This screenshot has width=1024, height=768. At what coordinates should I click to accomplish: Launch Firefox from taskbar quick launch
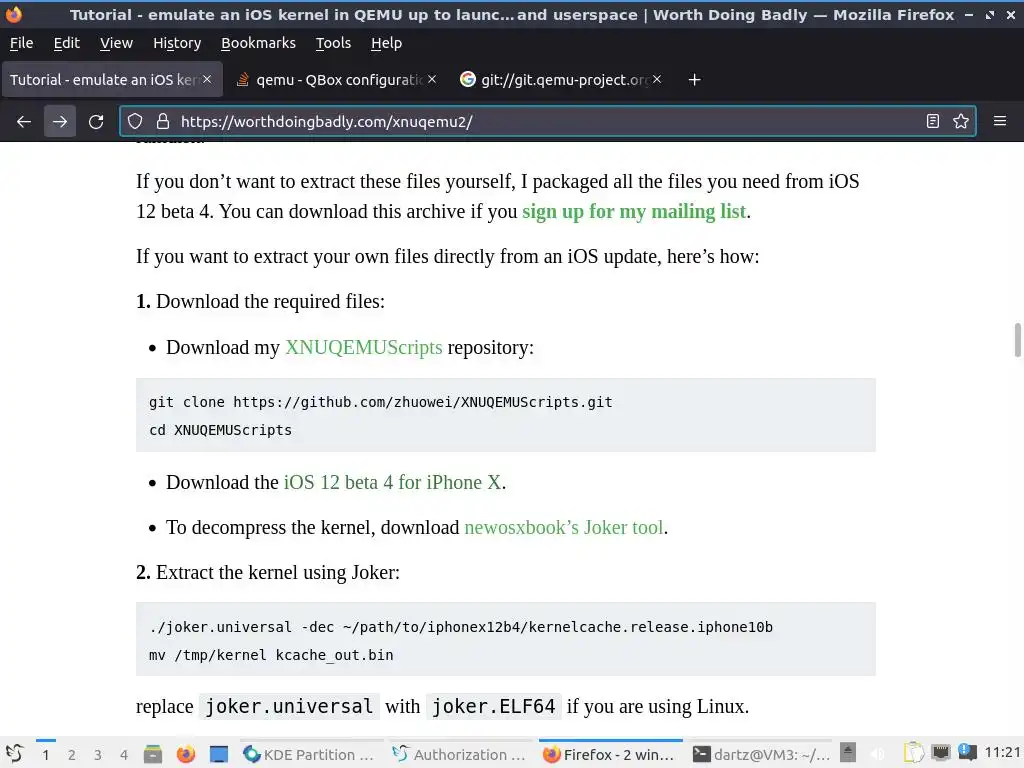click(x=186, y=754)
